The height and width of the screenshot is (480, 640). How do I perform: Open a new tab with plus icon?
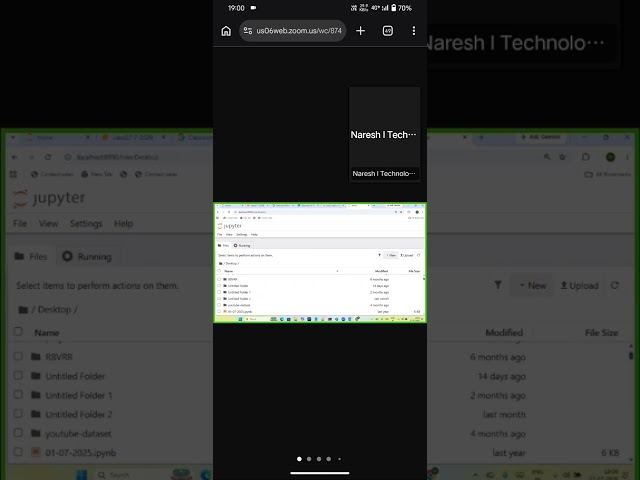(360, 31)
